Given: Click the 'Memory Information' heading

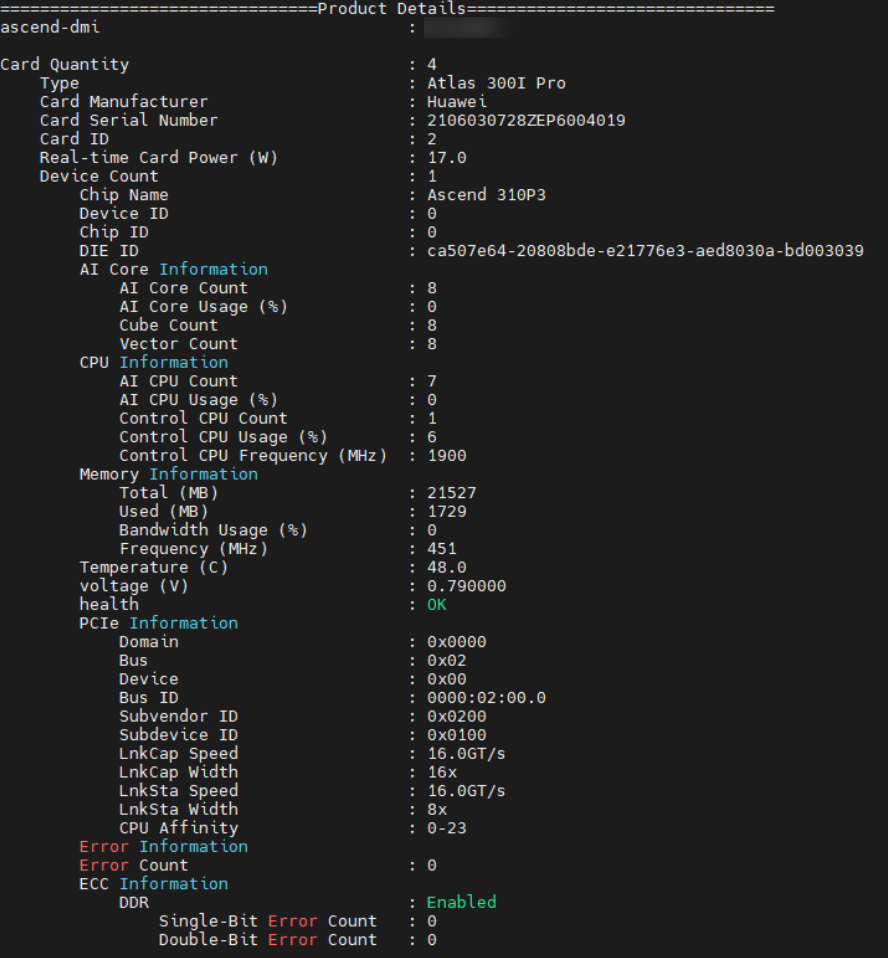Looking at the screenshot, I should [169, 474].
